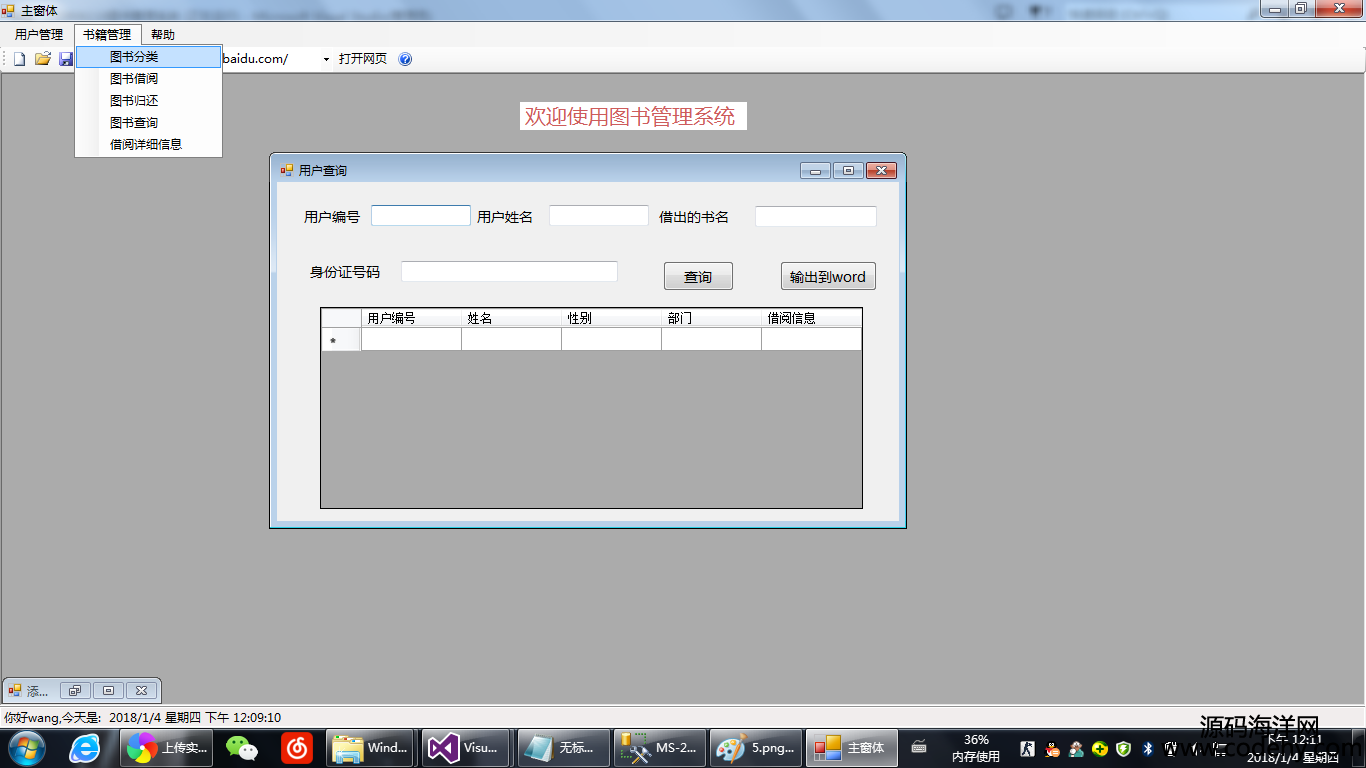
Task: Click the 打开网页 toolbar button
Action: (x=363, y=59)
